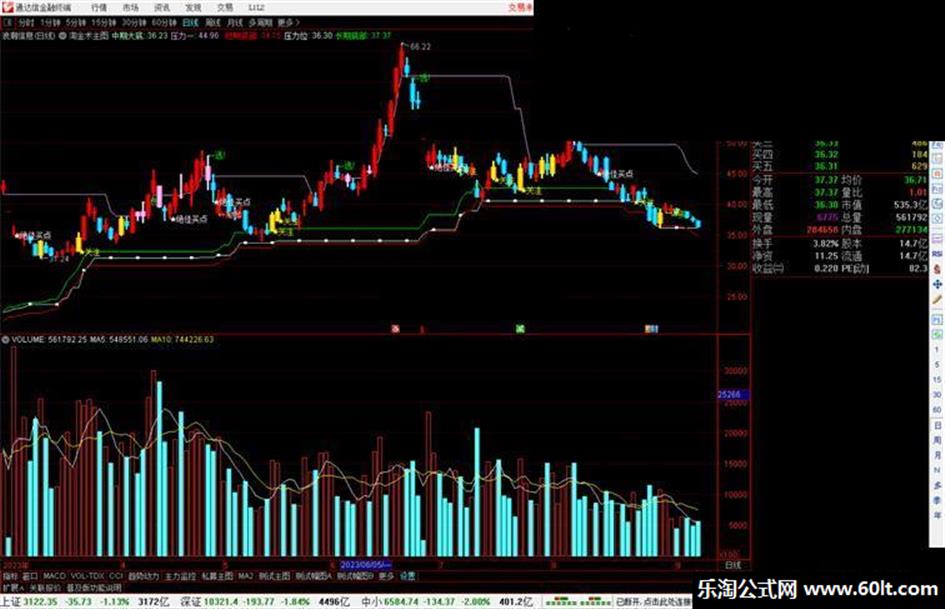Select the 日线 daily period tab

coord(190,22)
